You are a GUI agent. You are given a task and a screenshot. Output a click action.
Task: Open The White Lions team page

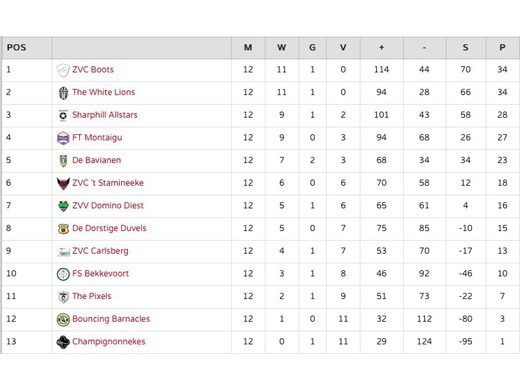click(x=104, y=92)
